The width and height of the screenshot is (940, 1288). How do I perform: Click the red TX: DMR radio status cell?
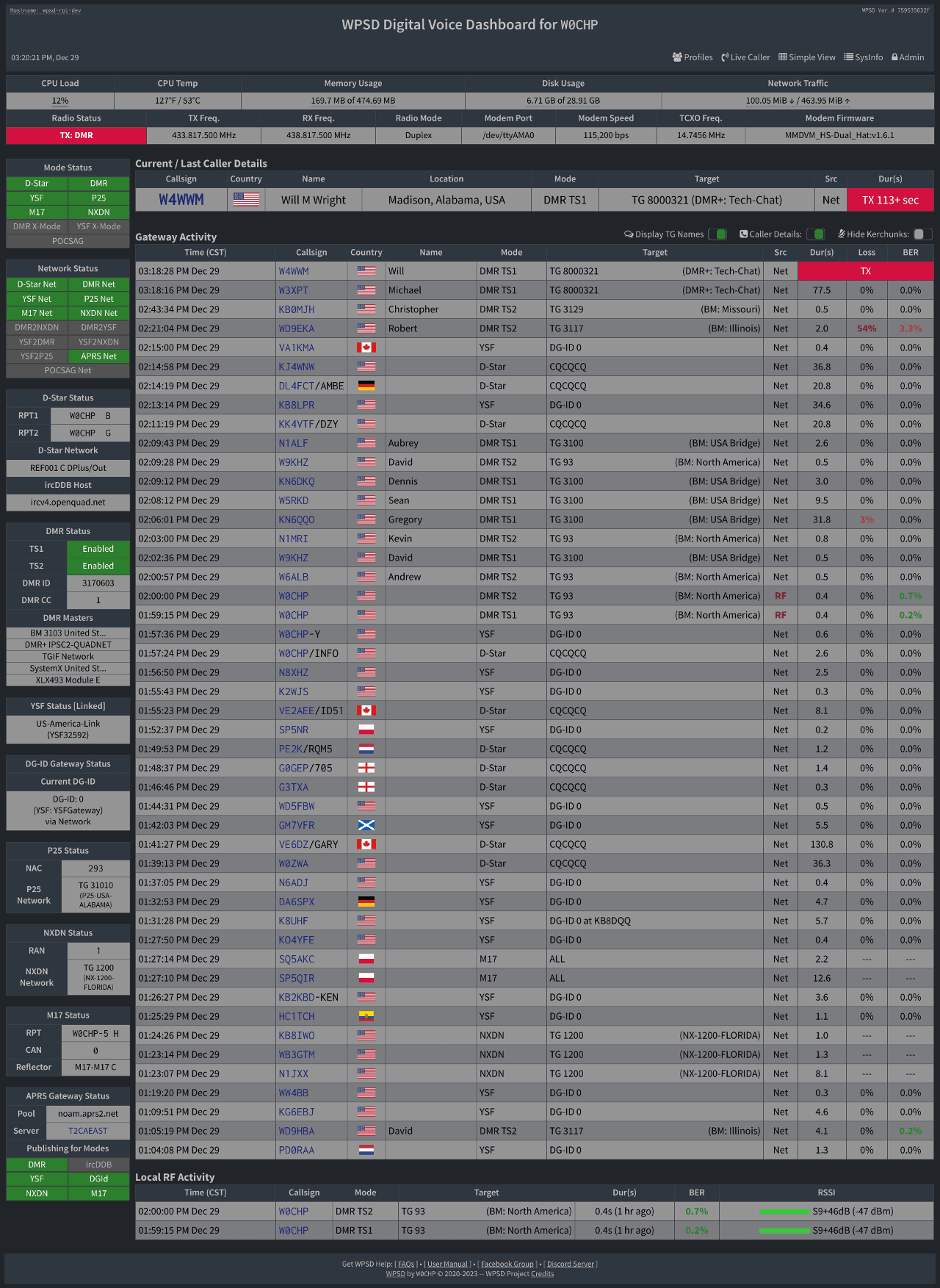pyautogui.click(x=76, y=135)
